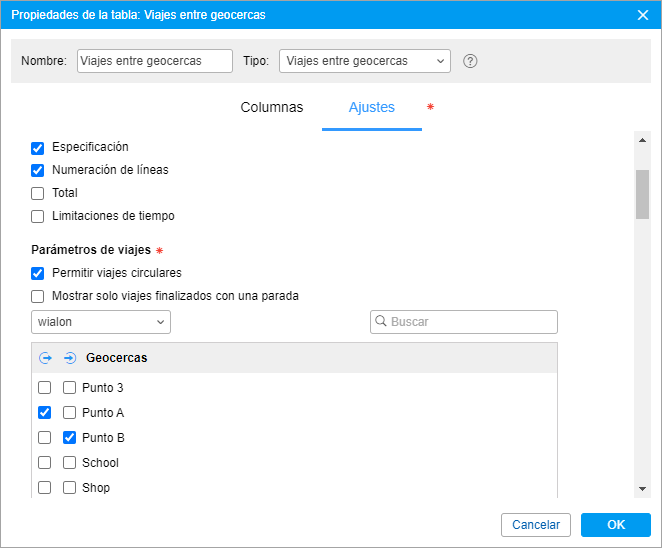Expand the wialon resource dropdown
The image size is (662, 548).
(x=101, y=322)
